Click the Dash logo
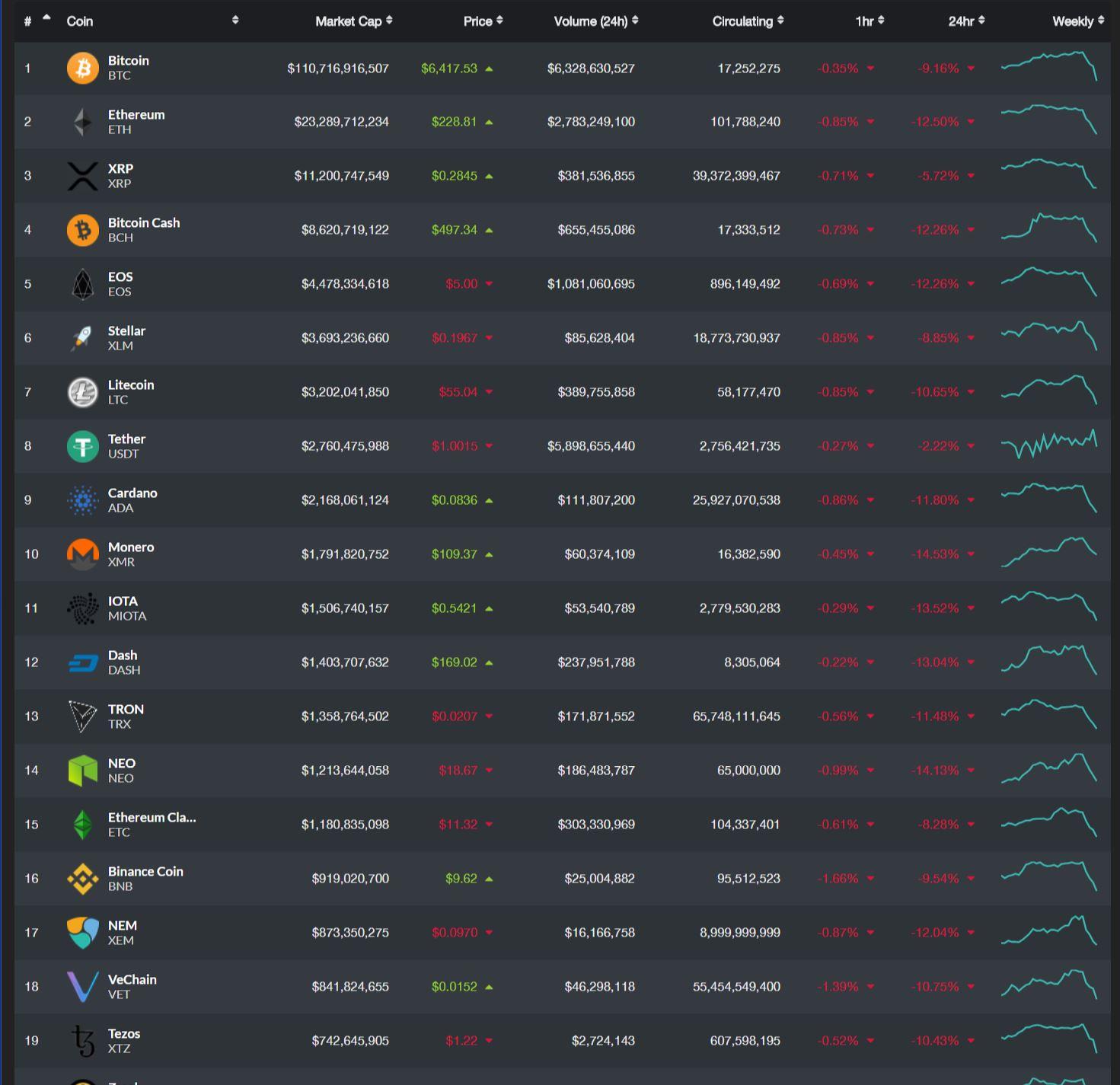This screenshot has height=1085, width=1120. coord(83,663)
